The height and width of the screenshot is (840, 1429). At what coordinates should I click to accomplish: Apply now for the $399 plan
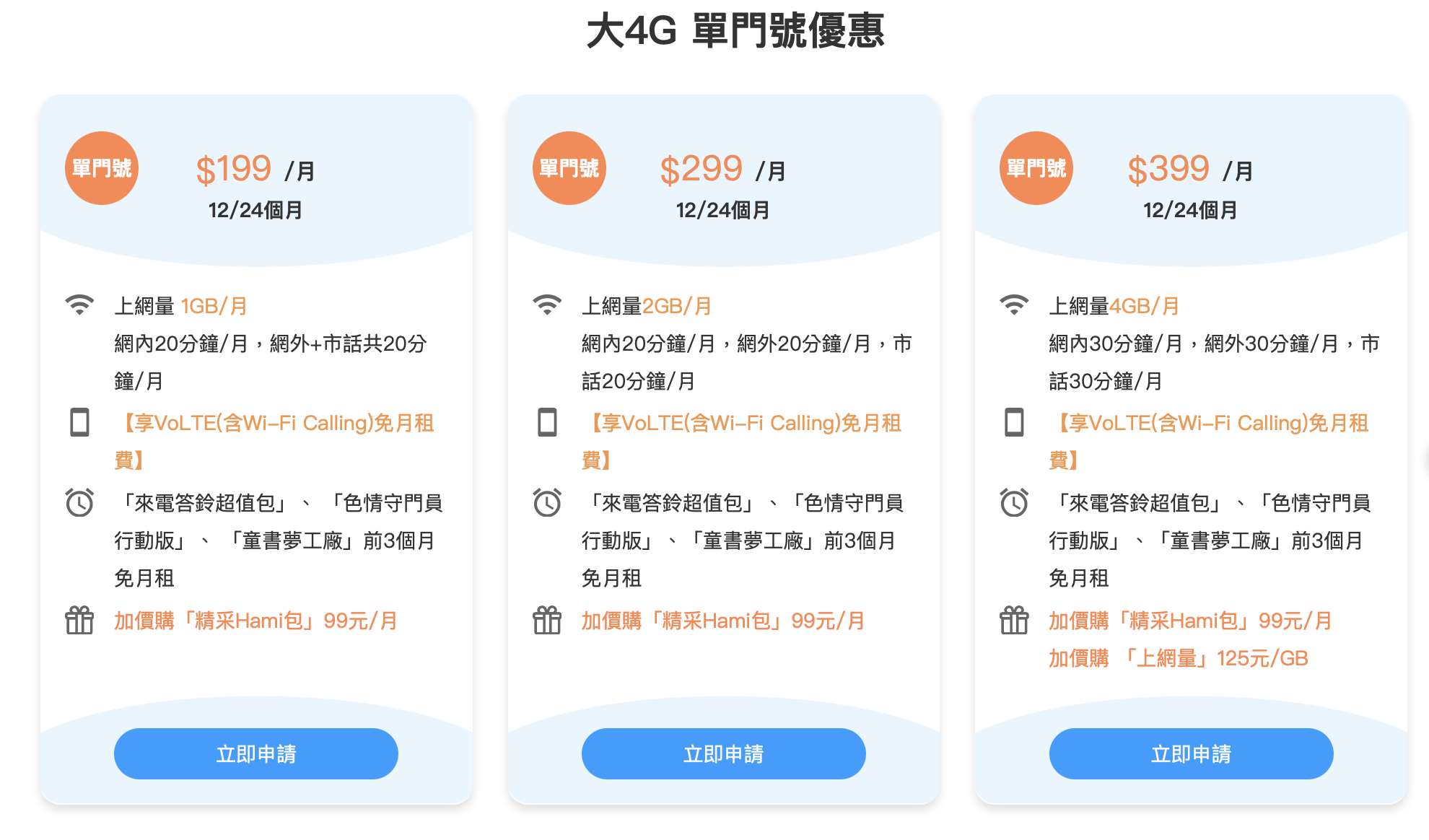coord(1191,753)
